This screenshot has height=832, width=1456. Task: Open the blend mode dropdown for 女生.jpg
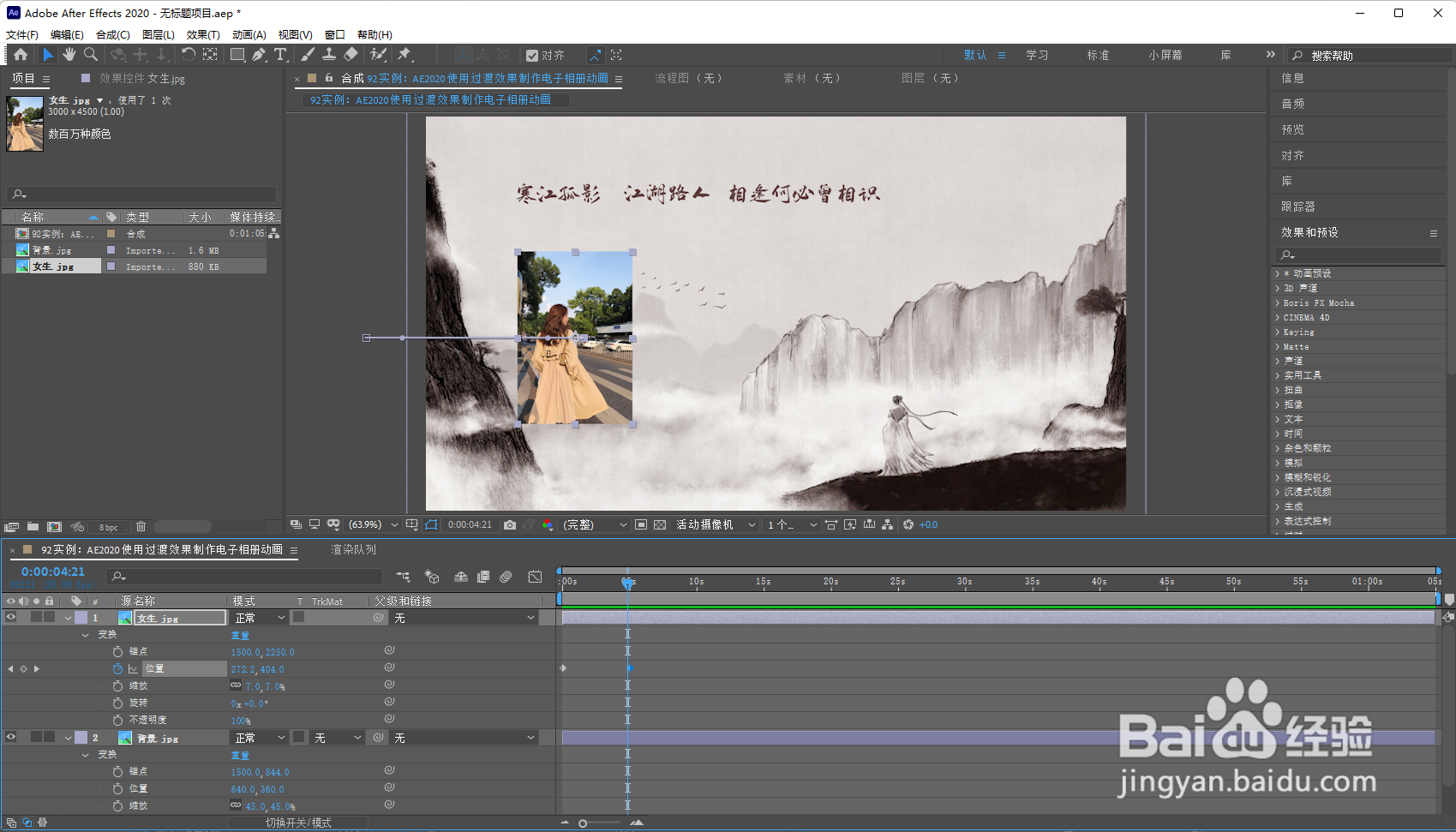click(261, 618)
